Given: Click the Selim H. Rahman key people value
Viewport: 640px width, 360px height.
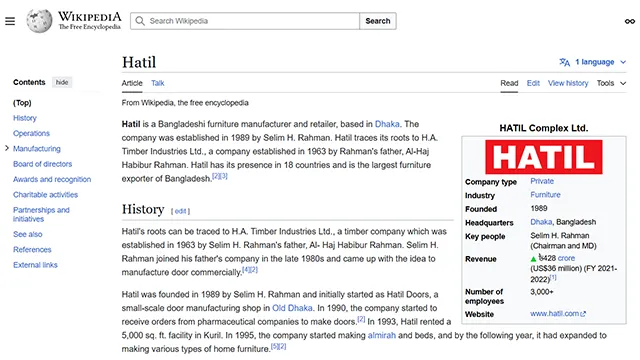Looking at the screenshot, I should 560,236.
